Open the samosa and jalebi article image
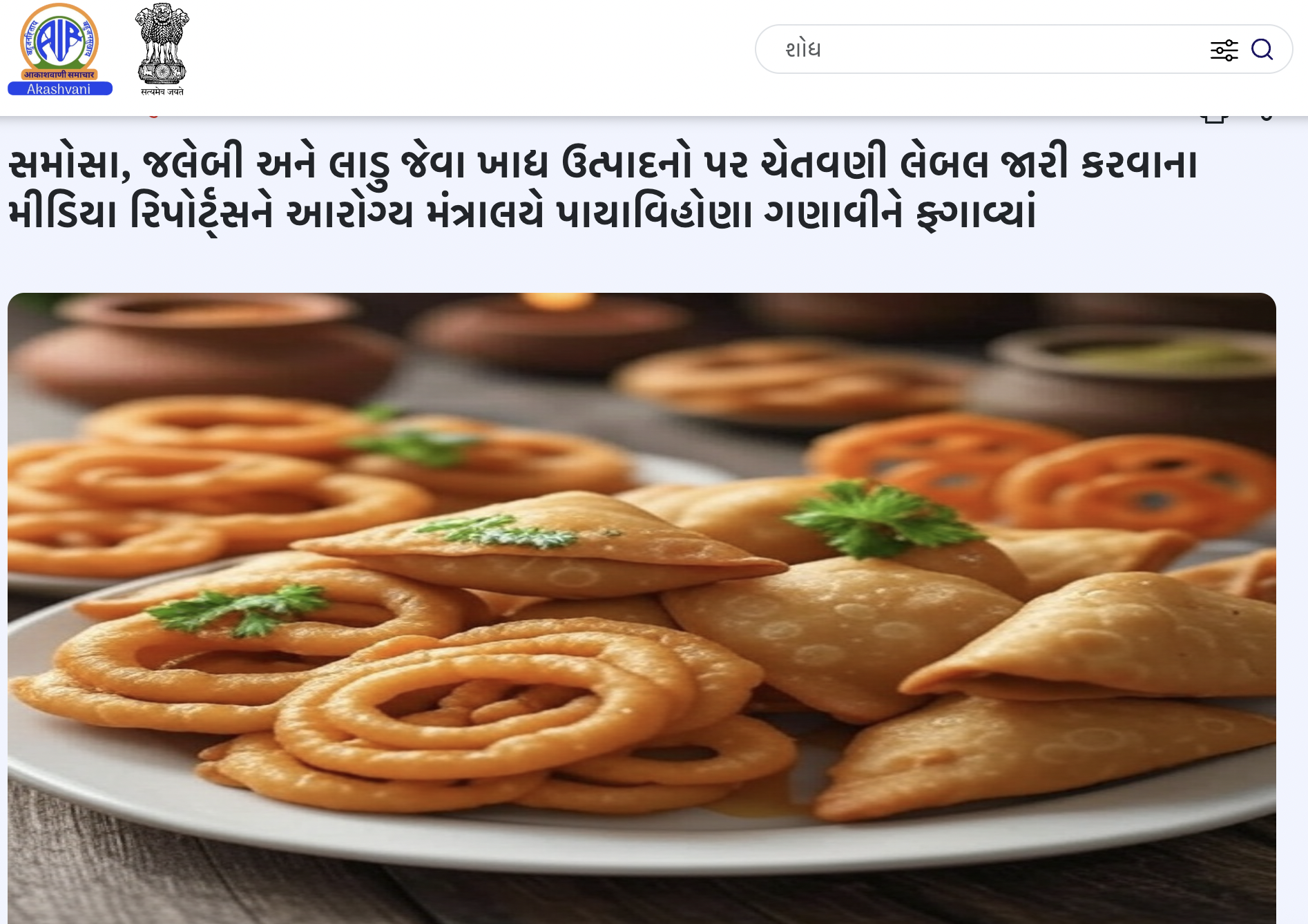Image resolution: width=1308 pixels, height=924 pixels. tap(642, 608)
